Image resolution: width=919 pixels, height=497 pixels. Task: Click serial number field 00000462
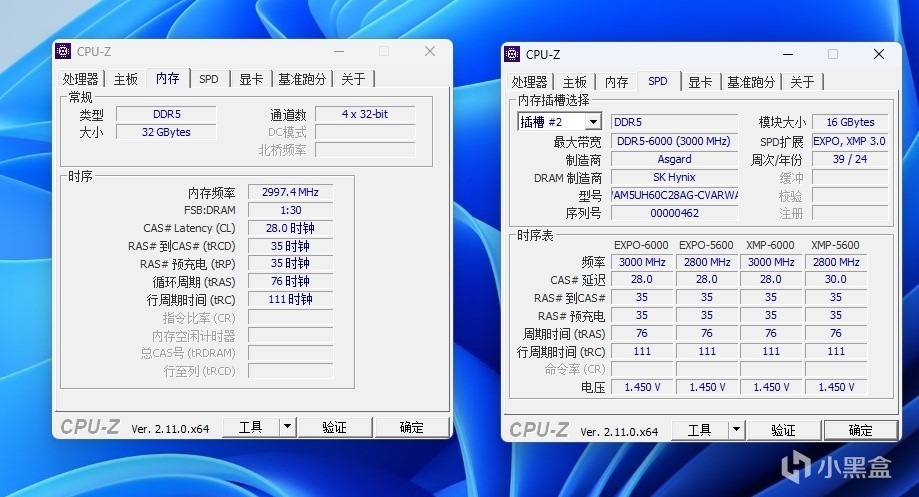coord(674,213)
